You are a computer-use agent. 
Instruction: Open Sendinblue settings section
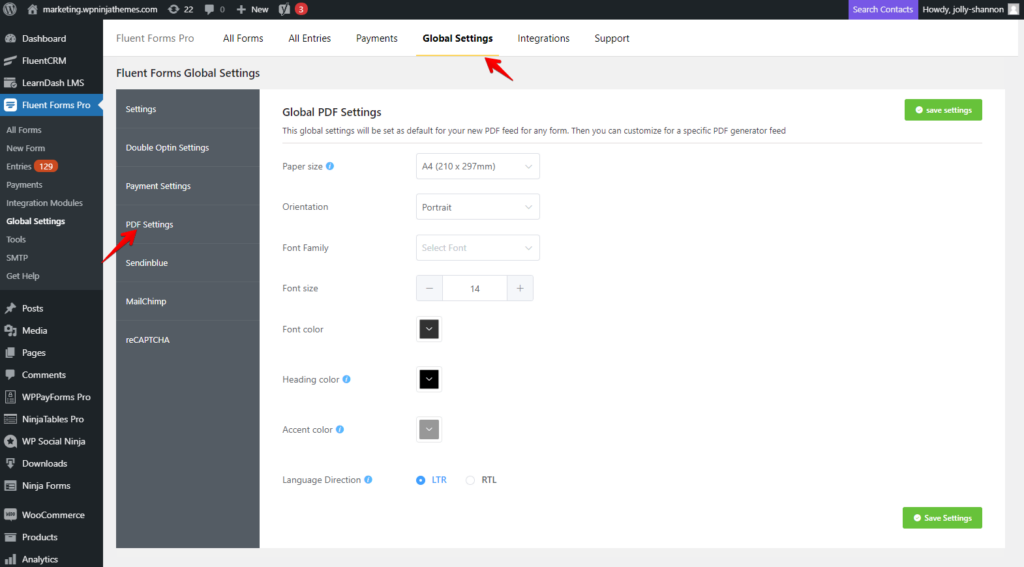[188, 263]
